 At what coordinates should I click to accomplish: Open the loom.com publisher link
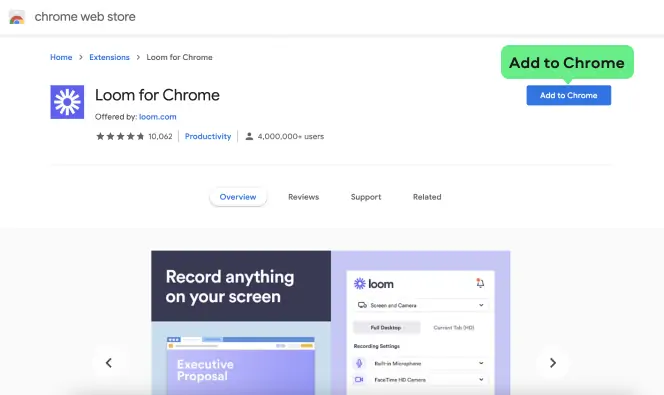(x=158, y=117)
